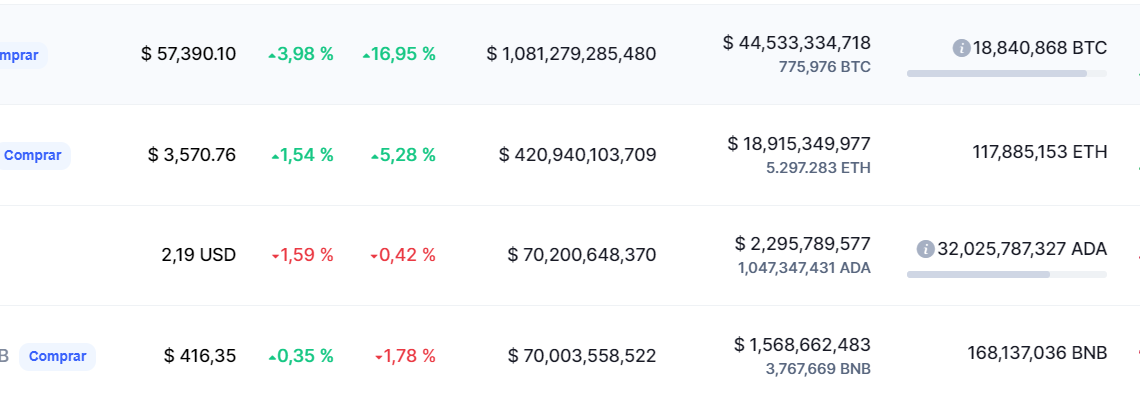Image resolution: width=1140 pixels, height=401 pixels.
Task: Click the Cardano price 2,19 USD
Action: point(198,255)
